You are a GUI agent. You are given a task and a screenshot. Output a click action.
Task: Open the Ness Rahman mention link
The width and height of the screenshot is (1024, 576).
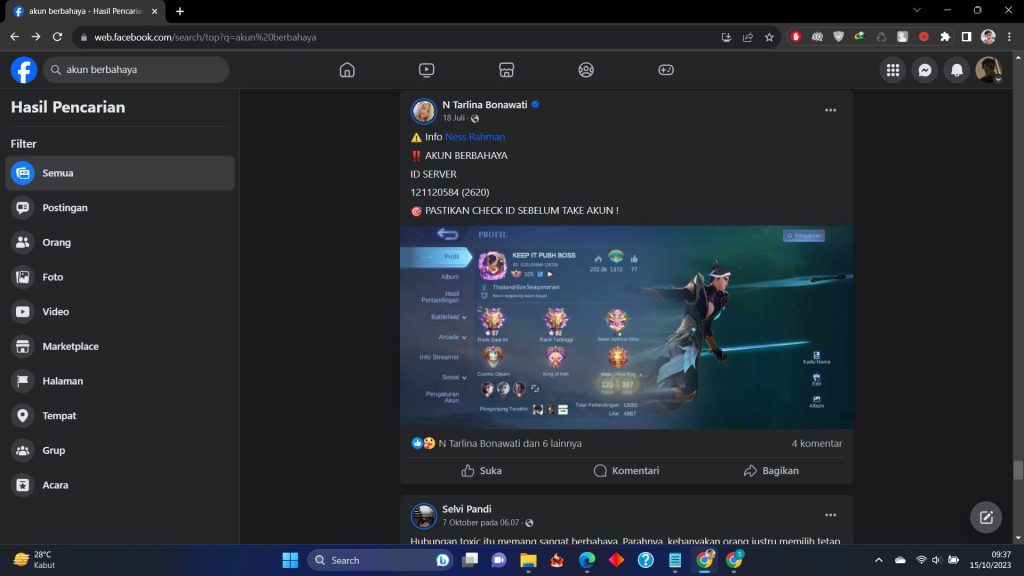coord(475,137)
